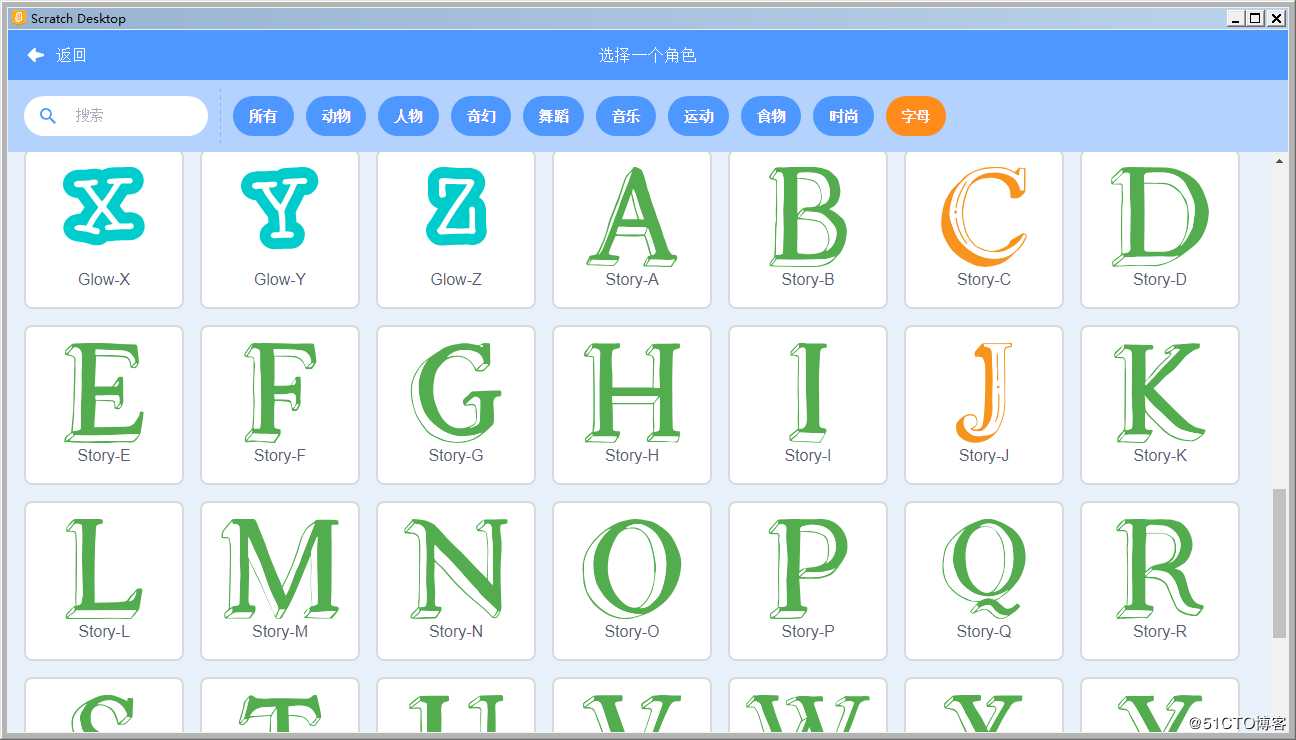
Task: Pick the Story-I sprite
Action: tap(808, 405)
